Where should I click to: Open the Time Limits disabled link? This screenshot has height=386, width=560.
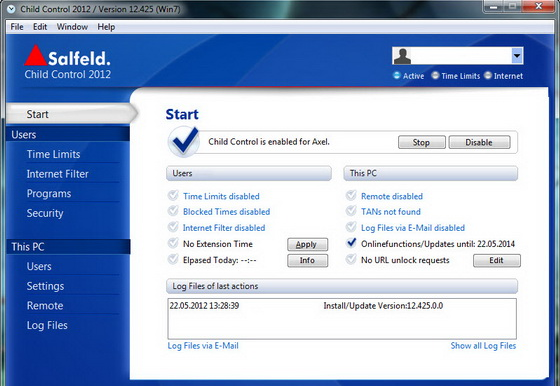(x=221, y=196)
